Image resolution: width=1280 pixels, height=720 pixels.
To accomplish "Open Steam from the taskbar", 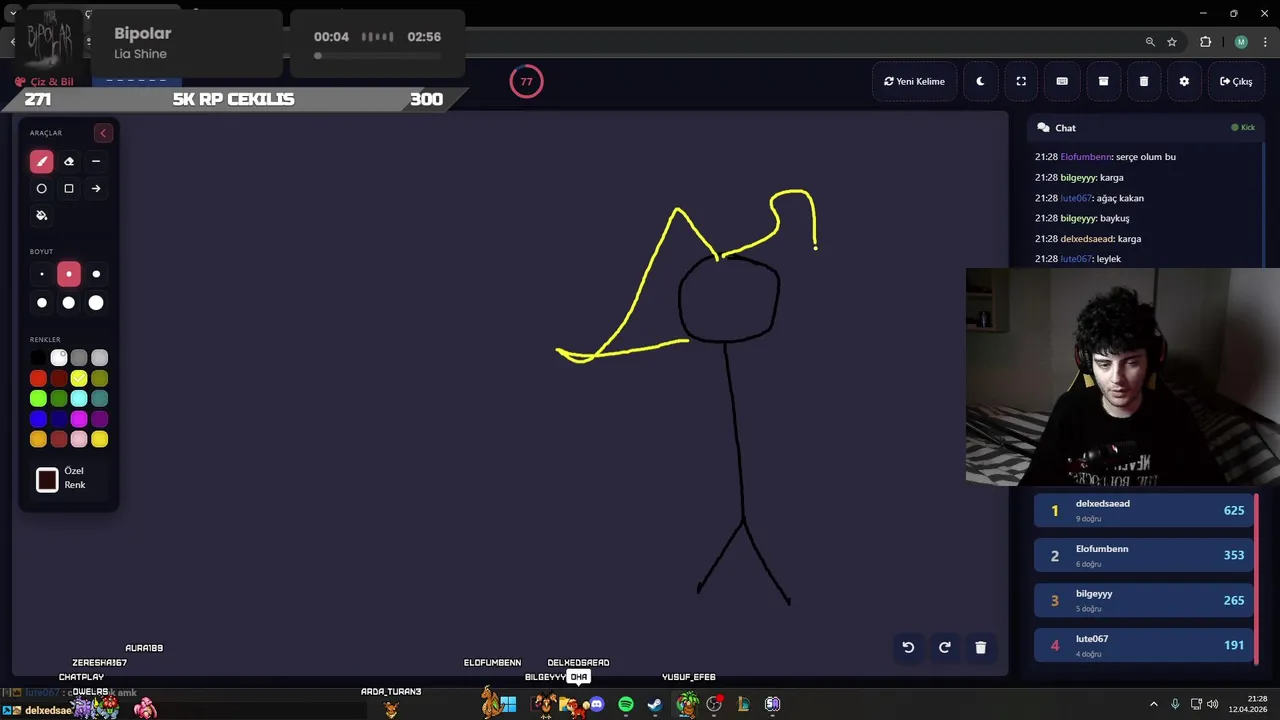I will point(655,705).
